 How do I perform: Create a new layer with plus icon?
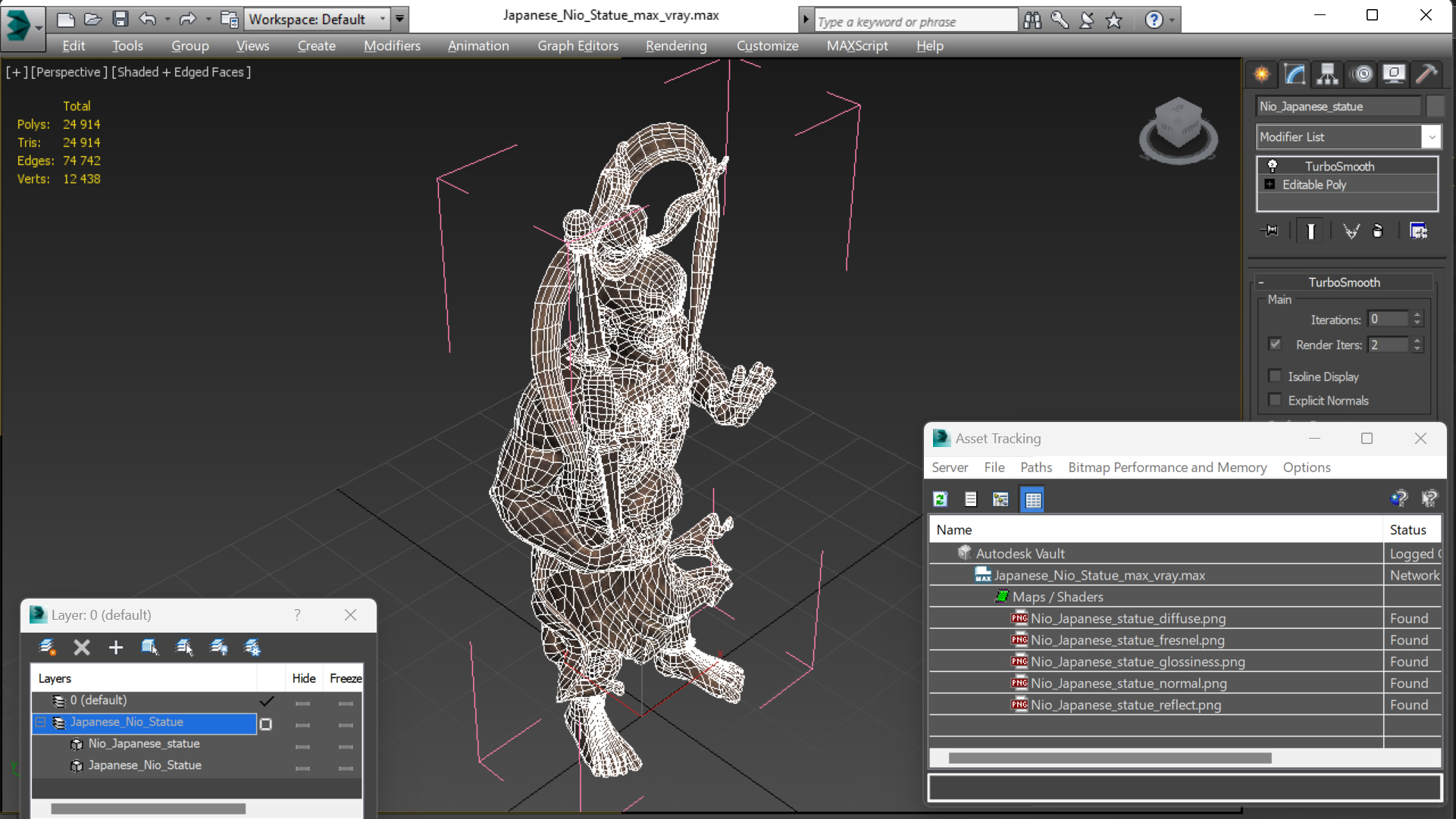[115, 648]
